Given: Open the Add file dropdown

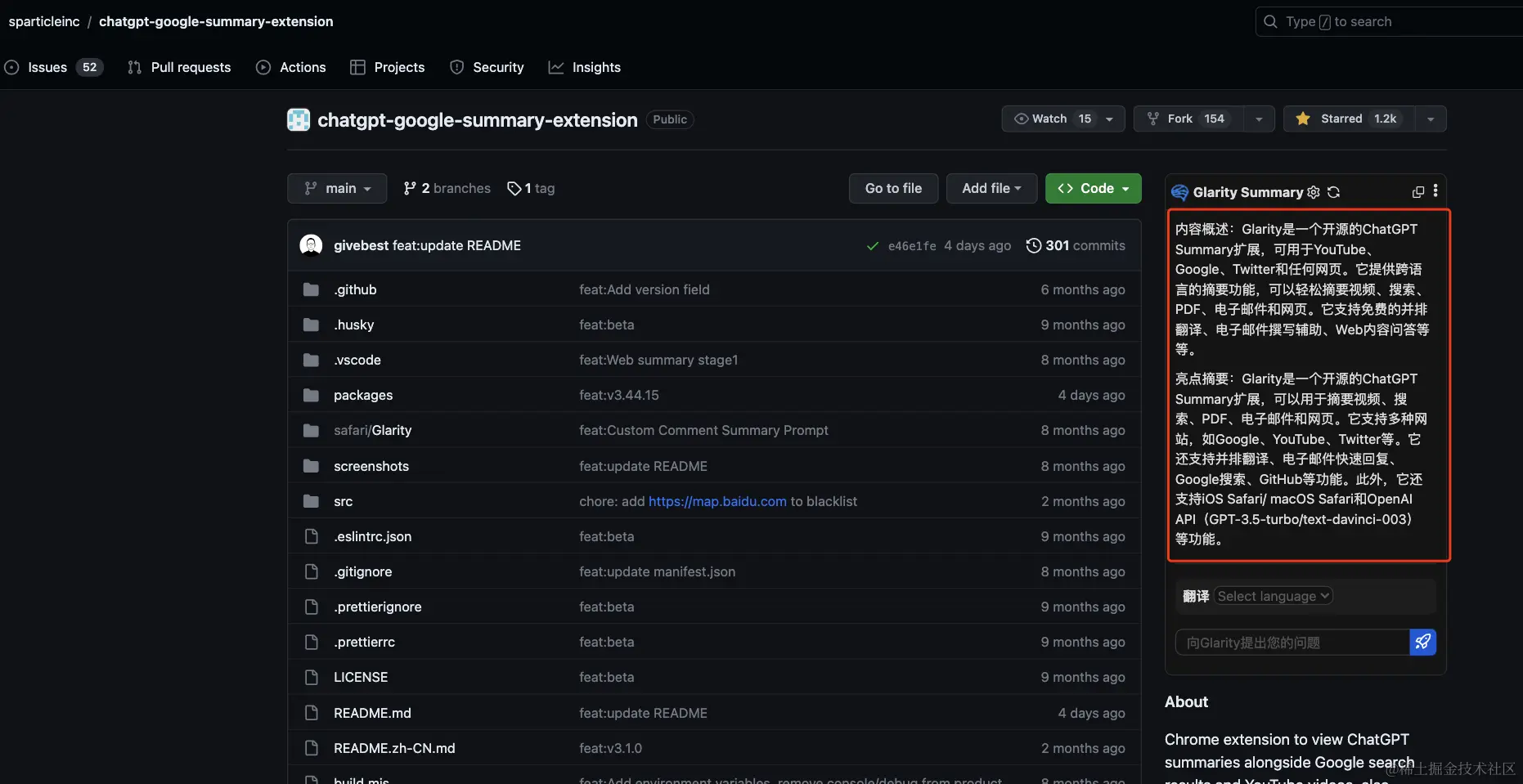Looking at the screenshot, I should pos(991,188).
